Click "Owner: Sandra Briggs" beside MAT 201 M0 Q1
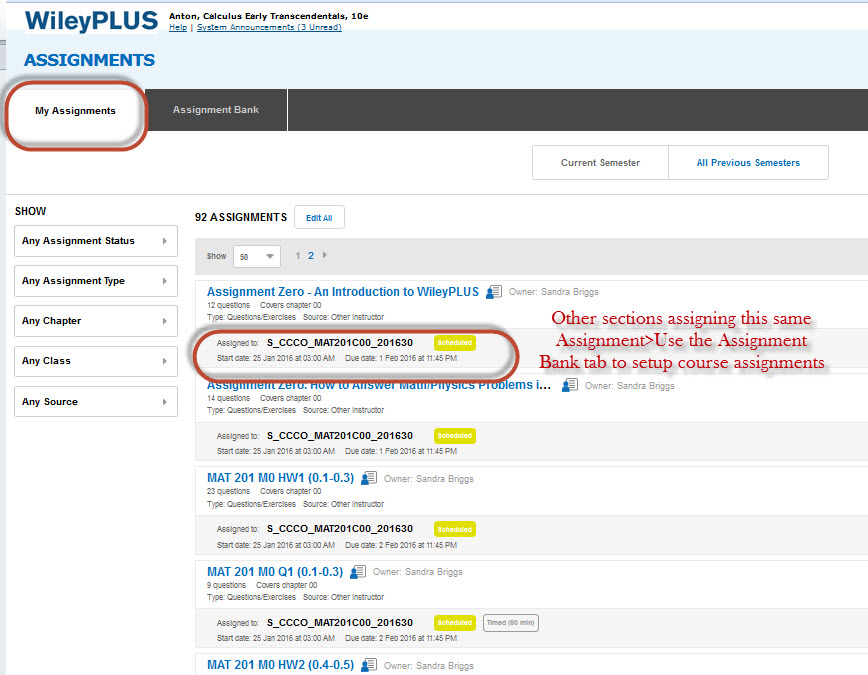The height and width of the screenshot is (675, 868). [x=418, y=571]
